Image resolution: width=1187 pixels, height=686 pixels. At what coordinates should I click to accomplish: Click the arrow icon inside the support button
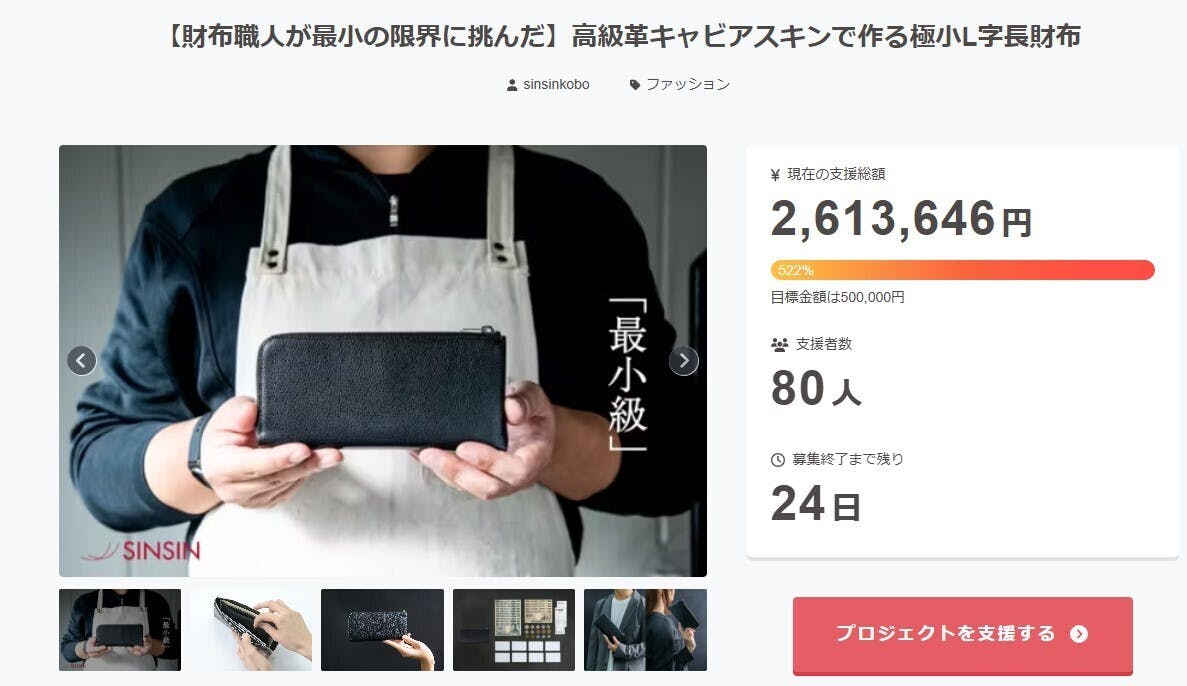coord(1079,634)
